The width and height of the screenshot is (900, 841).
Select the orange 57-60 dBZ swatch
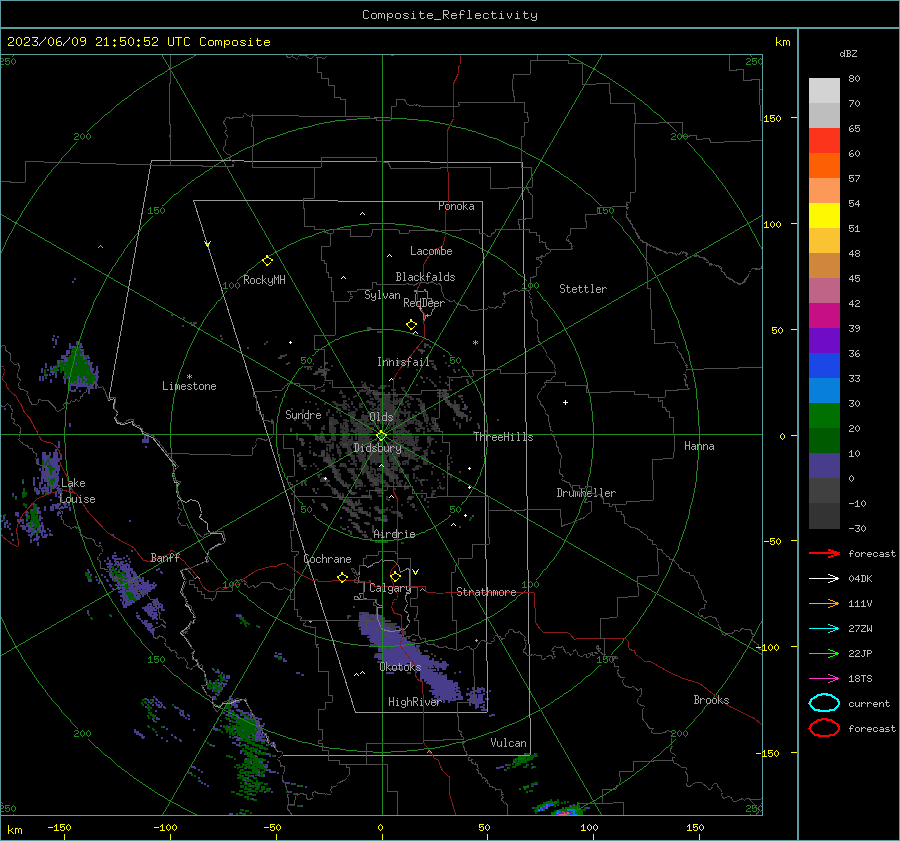(x=824, y=165)
